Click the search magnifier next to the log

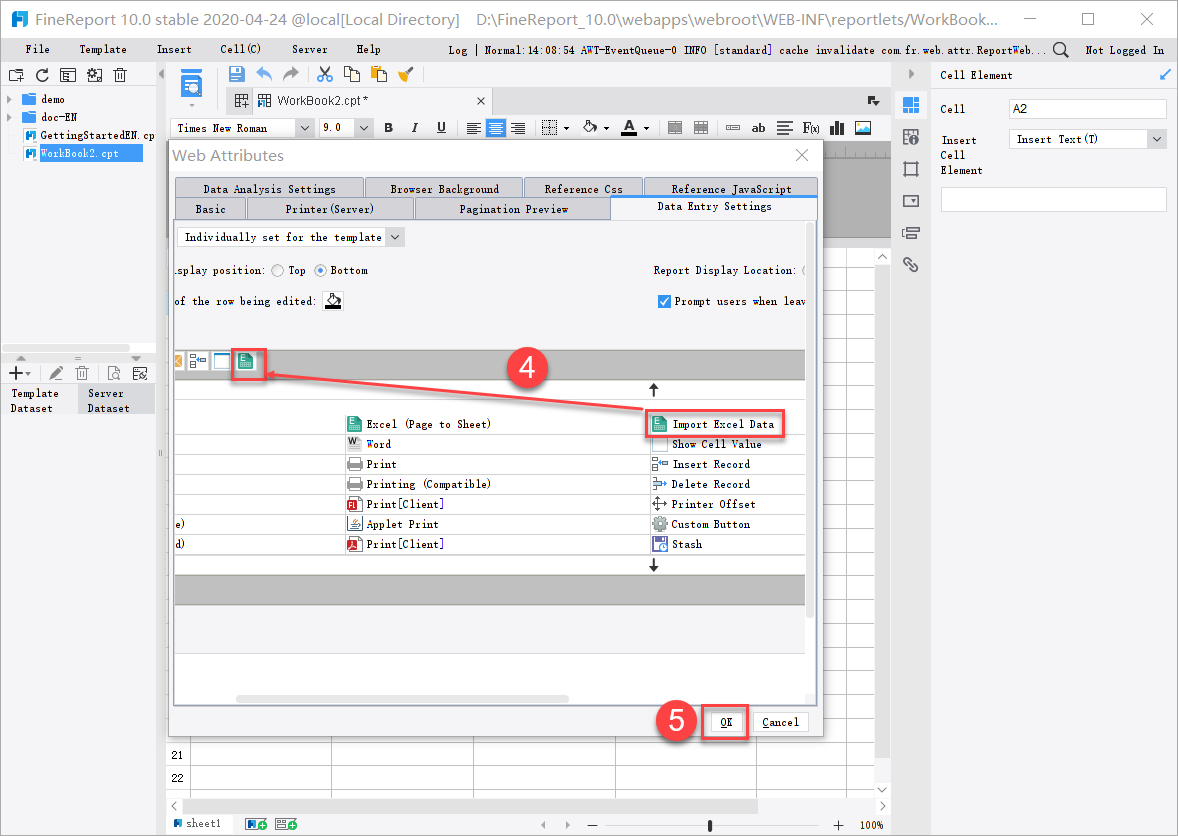(1060, 50)
